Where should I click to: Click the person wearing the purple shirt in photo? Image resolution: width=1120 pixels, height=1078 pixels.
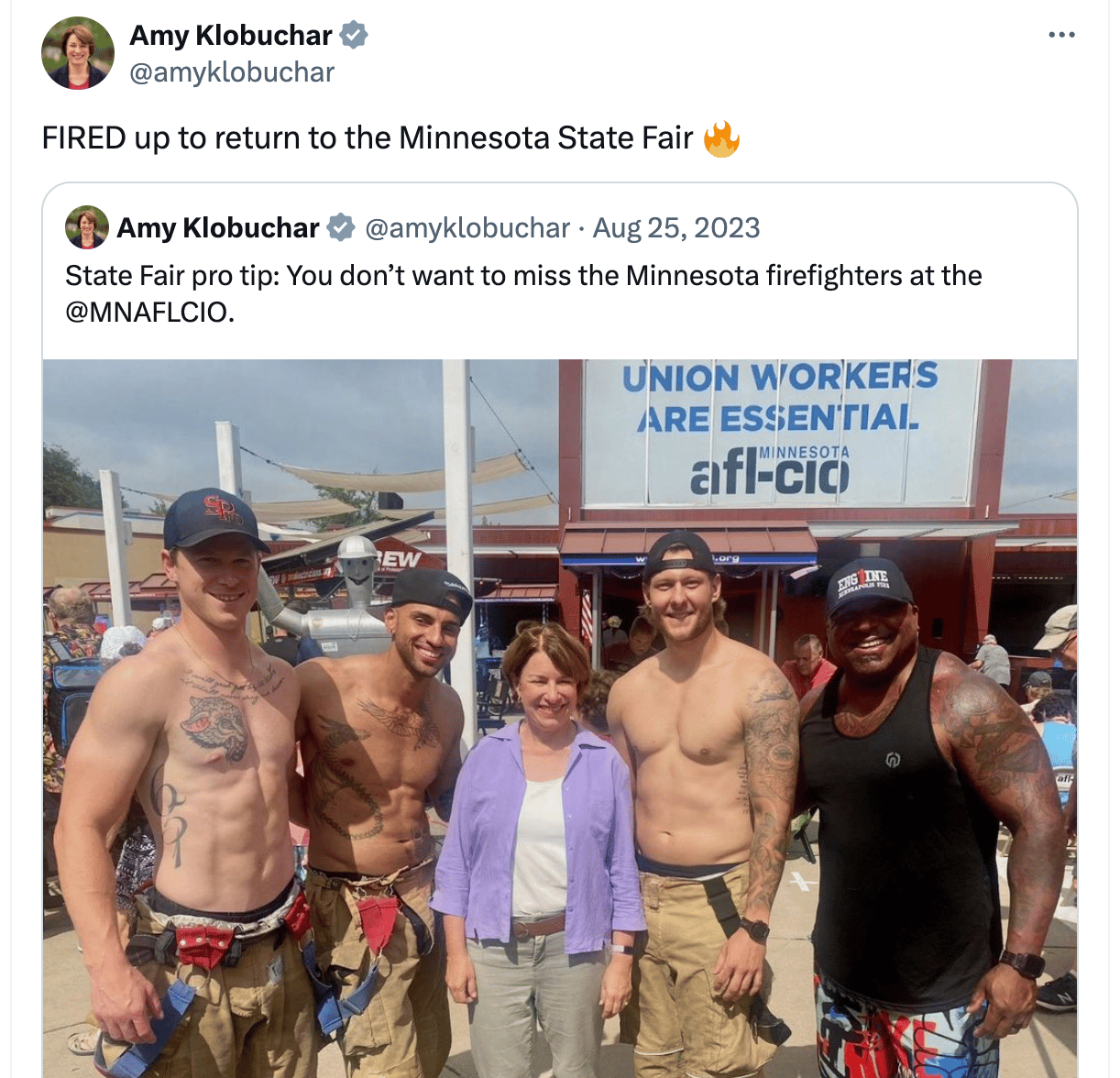point(539,843)
